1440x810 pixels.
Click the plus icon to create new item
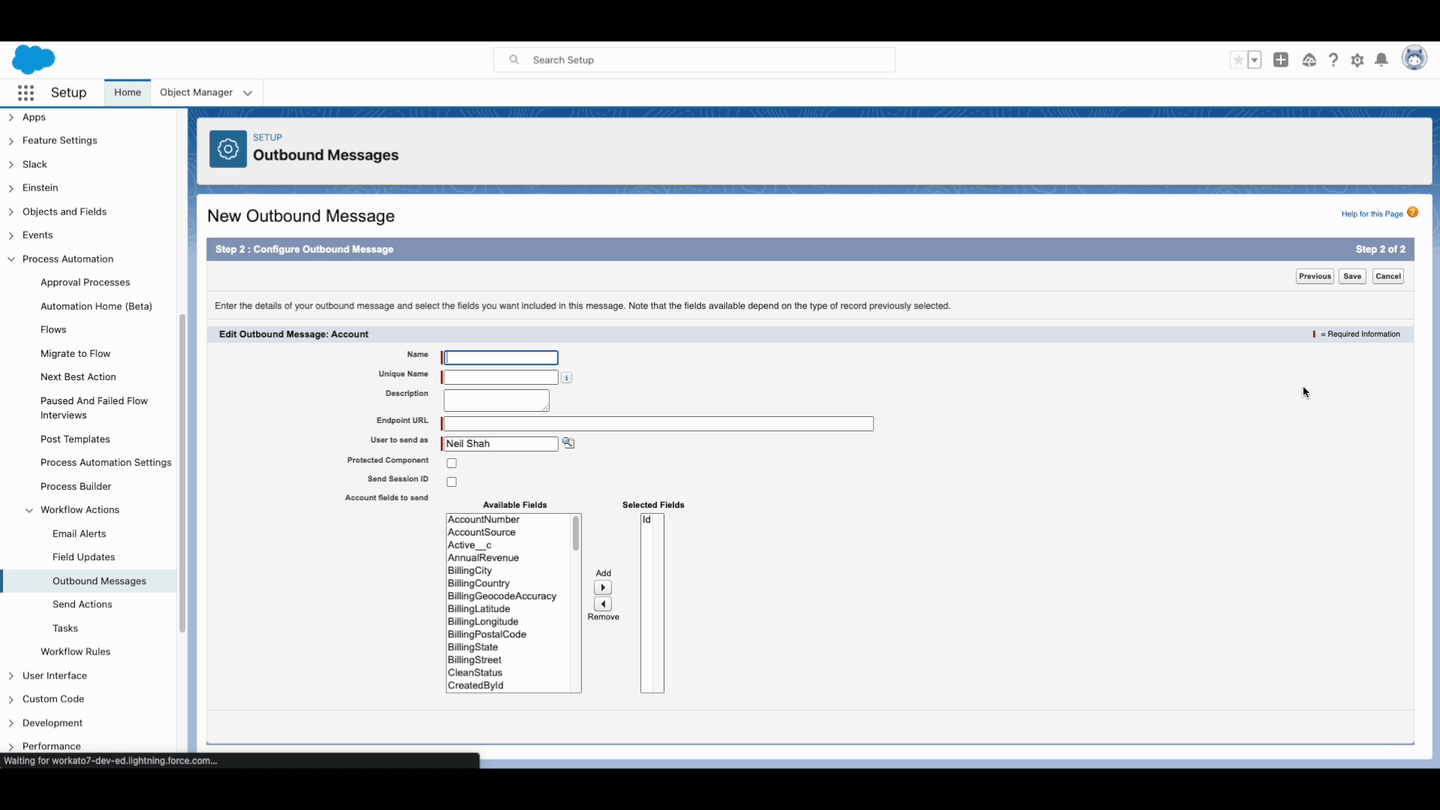1281,60
